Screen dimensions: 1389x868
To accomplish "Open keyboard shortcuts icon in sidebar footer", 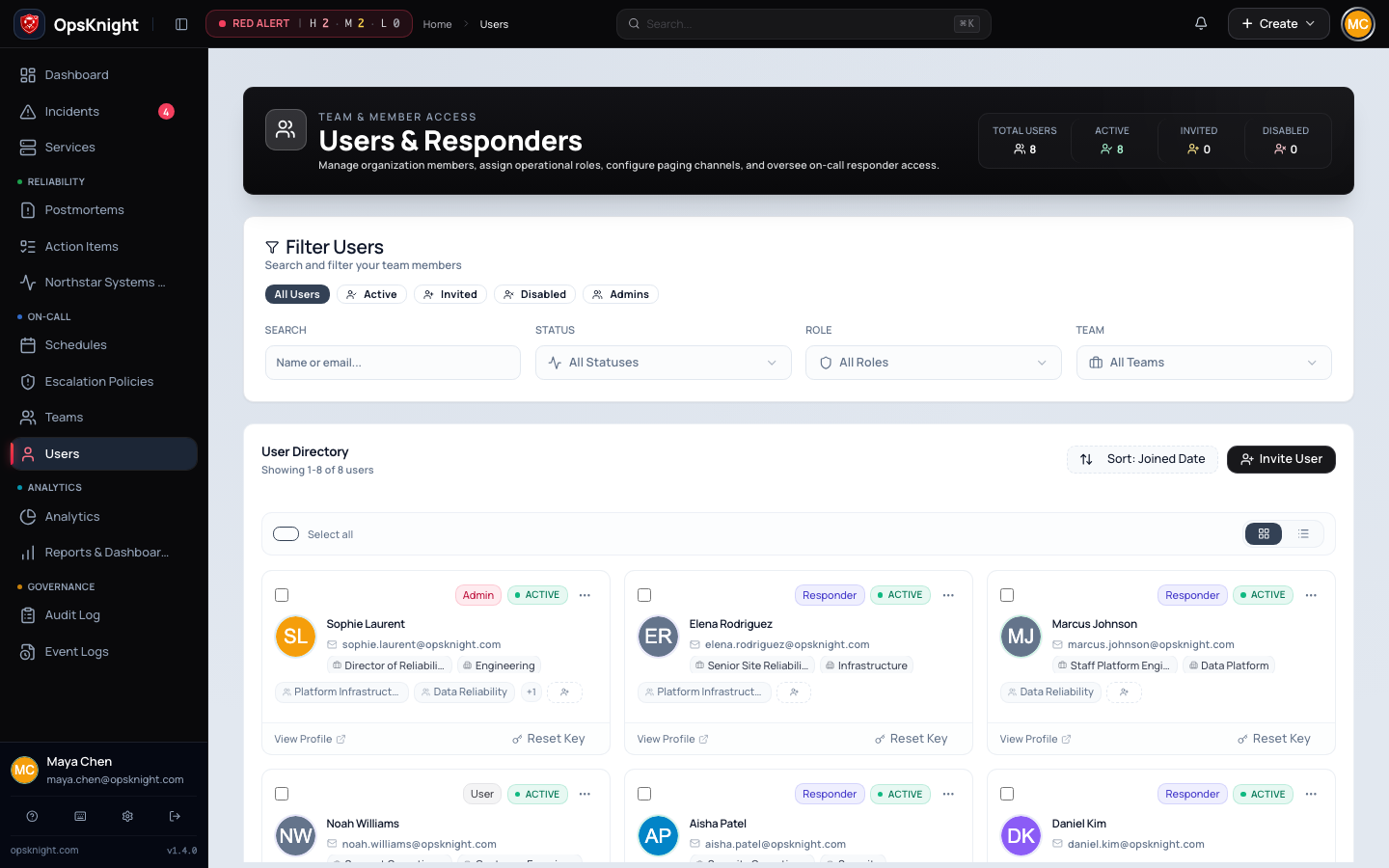I will 80,816.
